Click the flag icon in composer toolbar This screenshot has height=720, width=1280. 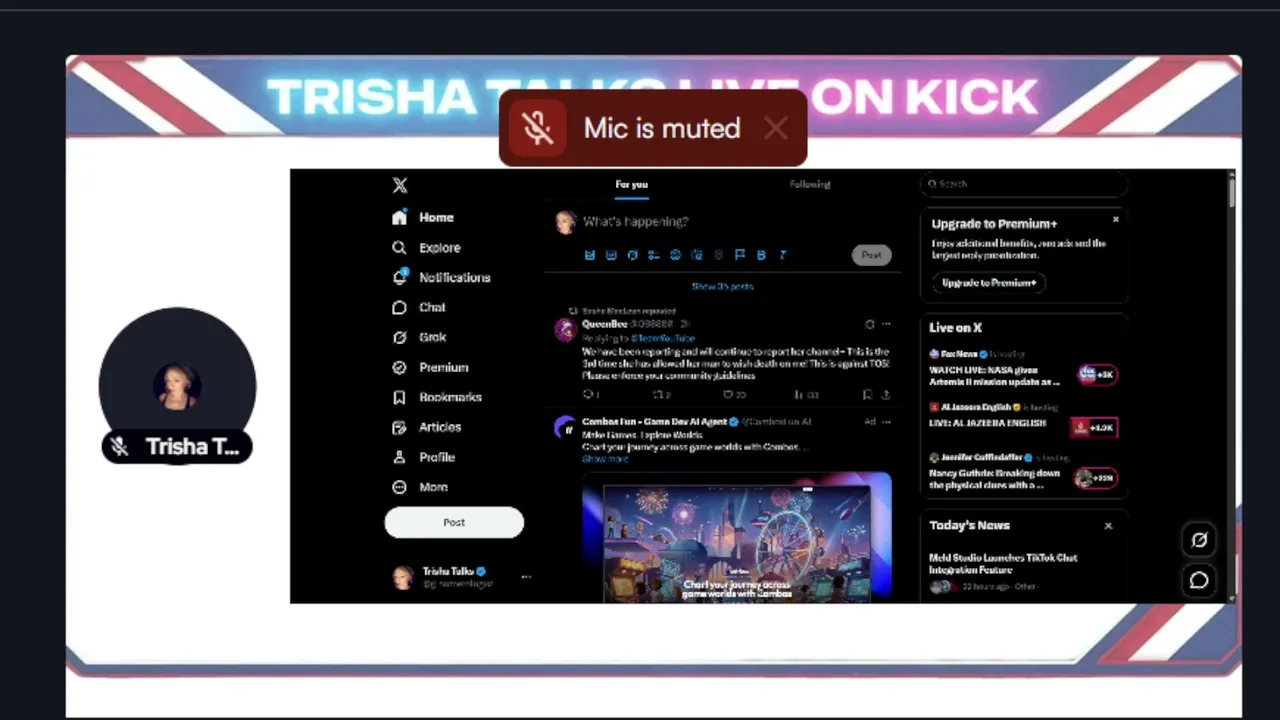(740, 255)
